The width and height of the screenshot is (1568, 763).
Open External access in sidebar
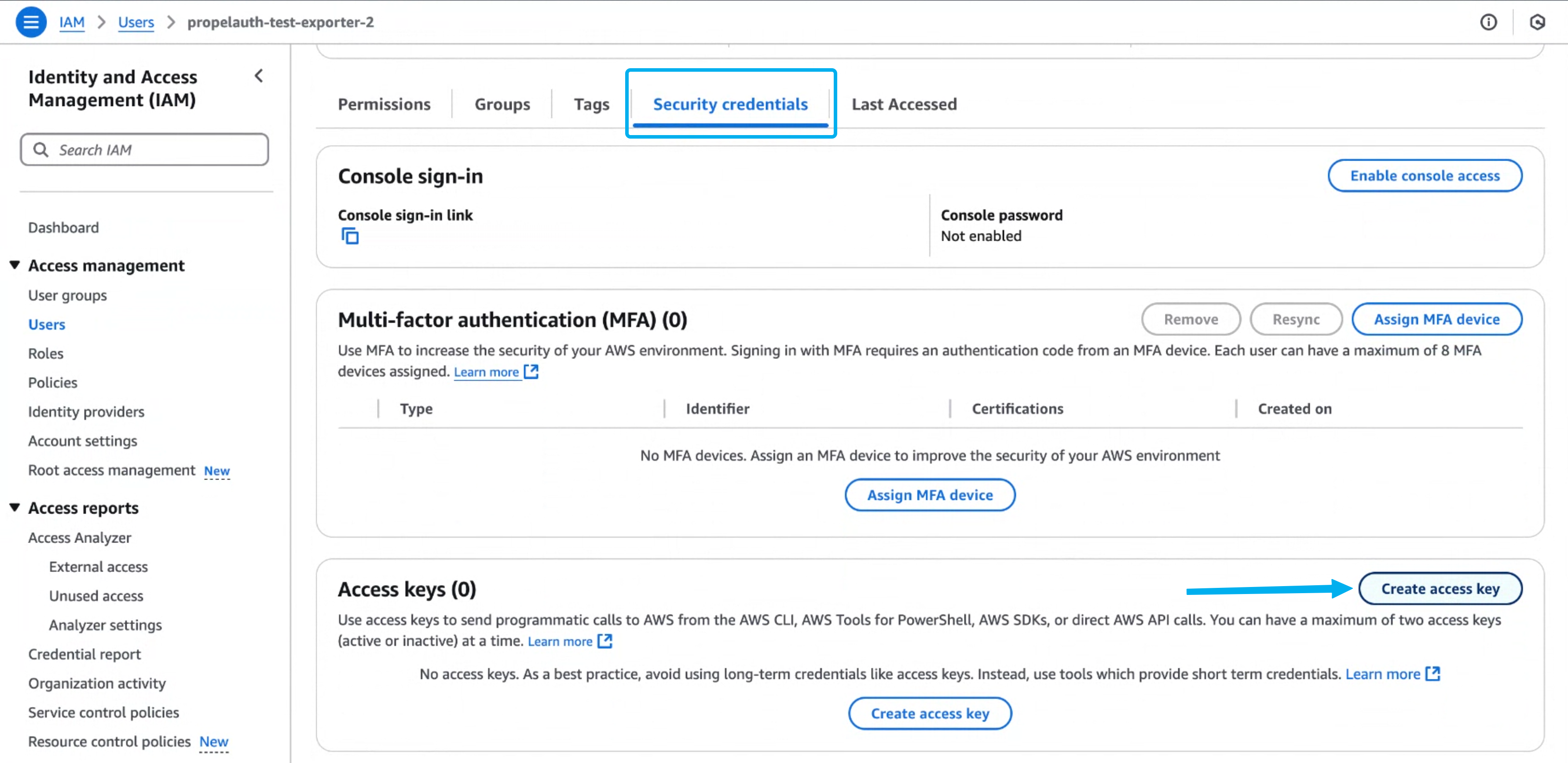99,567
